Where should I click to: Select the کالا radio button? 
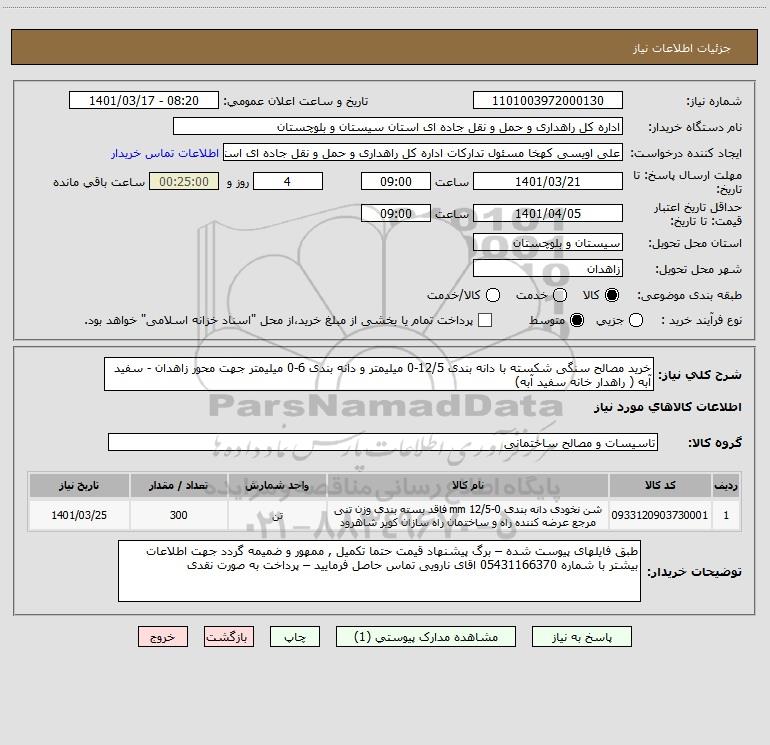(x=612, y=295)
